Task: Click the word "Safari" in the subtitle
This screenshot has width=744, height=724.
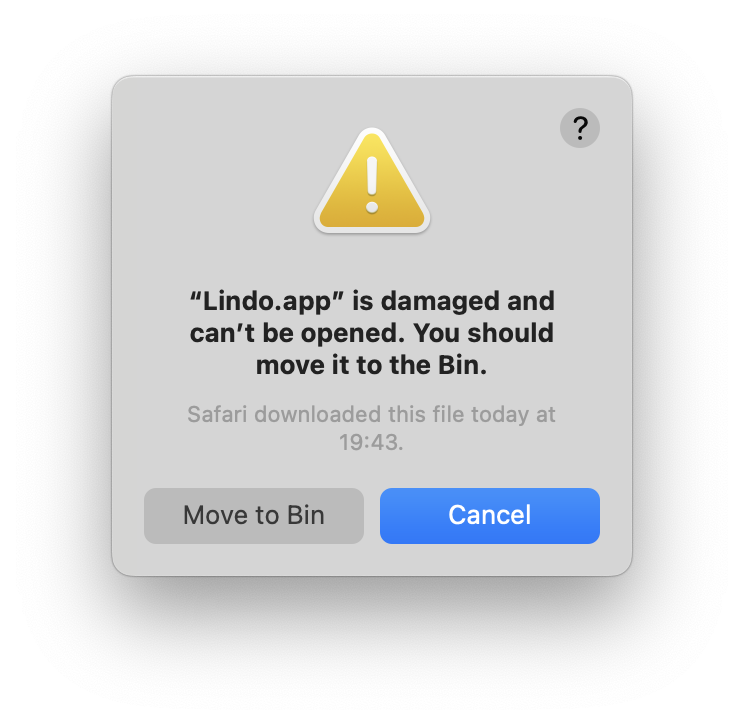Action: tap(217, 414)
